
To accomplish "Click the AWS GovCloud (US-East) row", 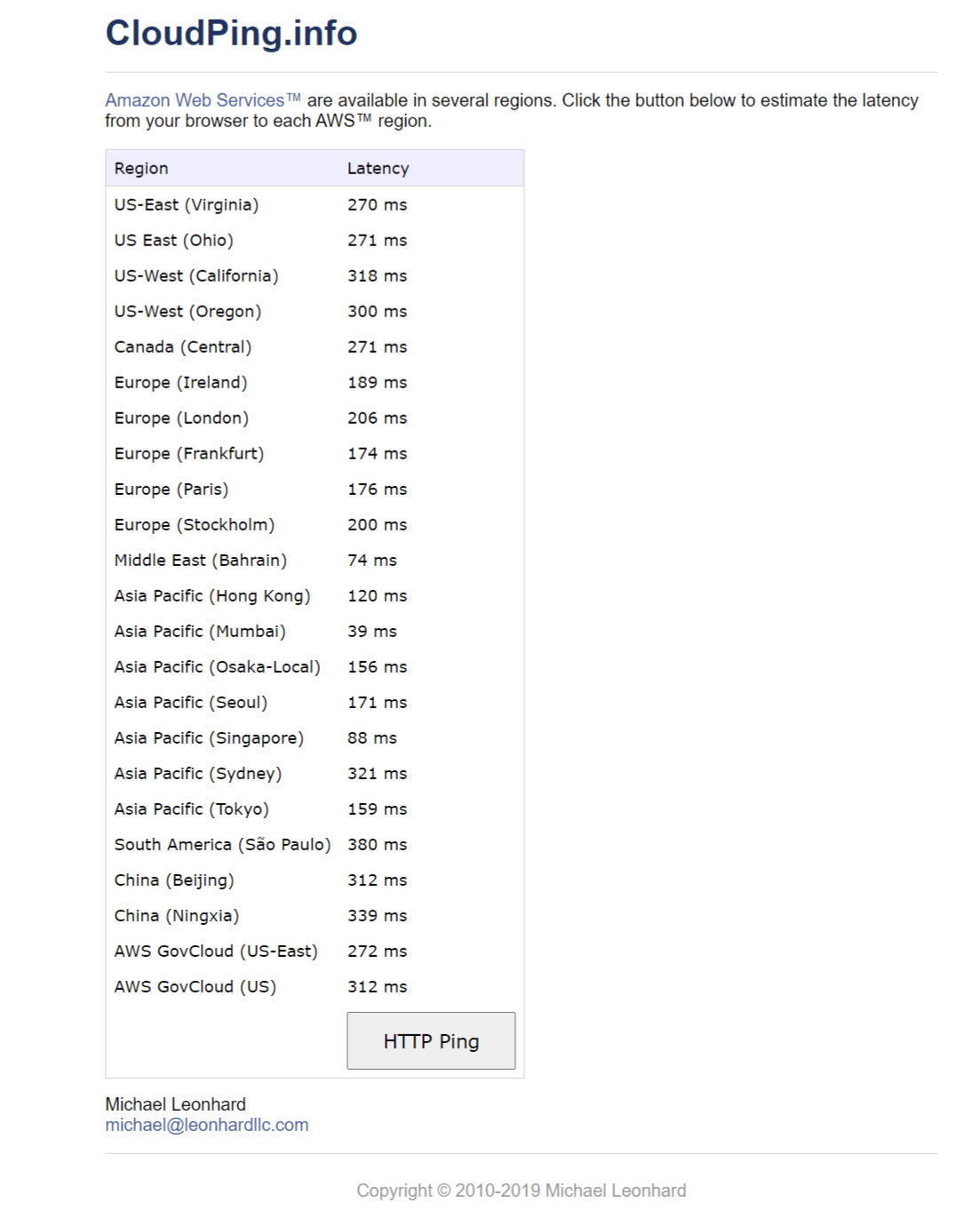I will point(216,952).
